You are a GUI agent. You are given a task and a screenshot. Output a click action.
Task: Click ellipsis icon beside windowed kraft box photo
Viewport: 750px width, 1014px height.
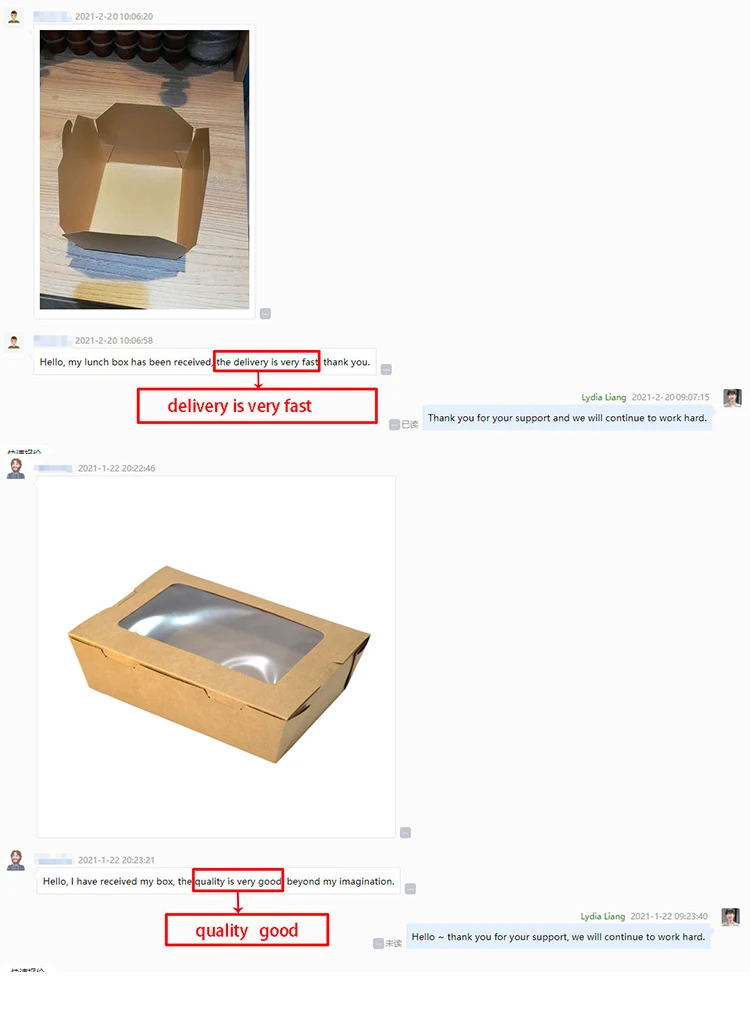pos(405,832)
